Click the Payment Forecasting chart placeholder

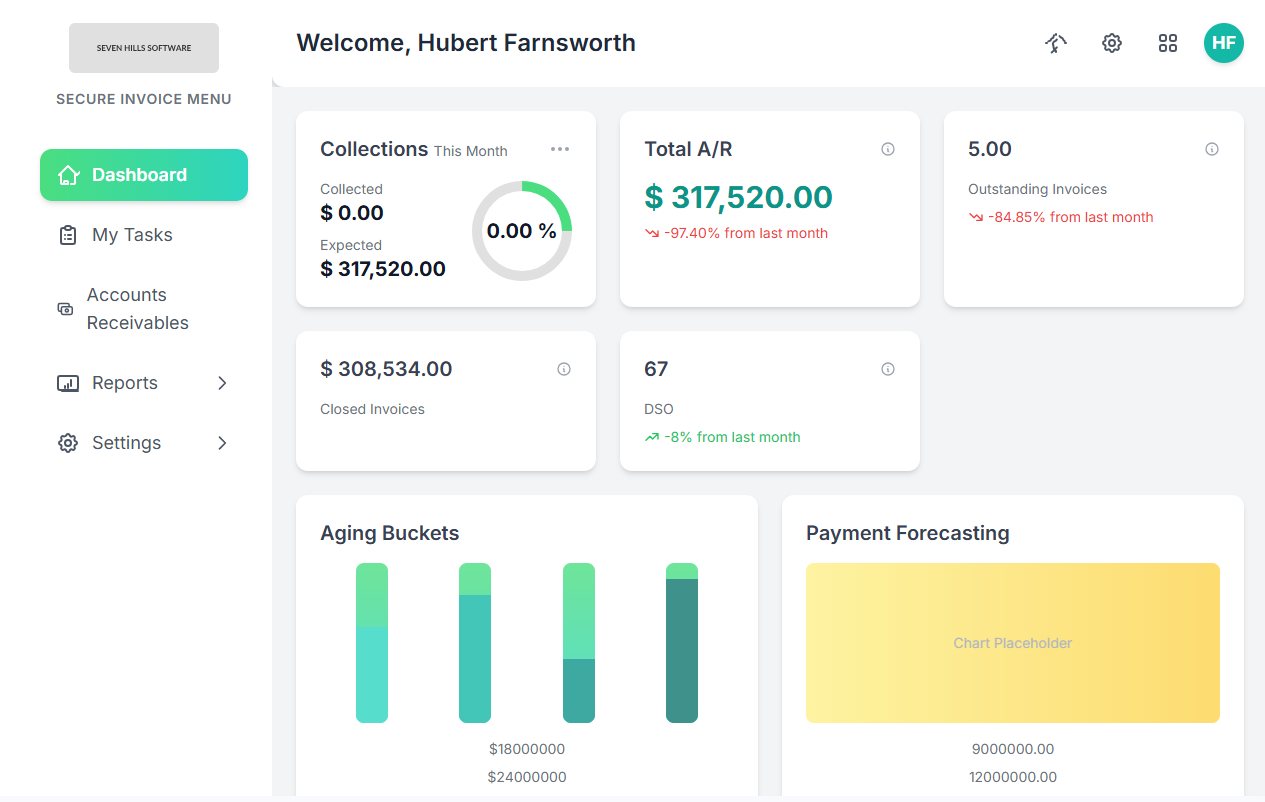tap(1013, 643)
